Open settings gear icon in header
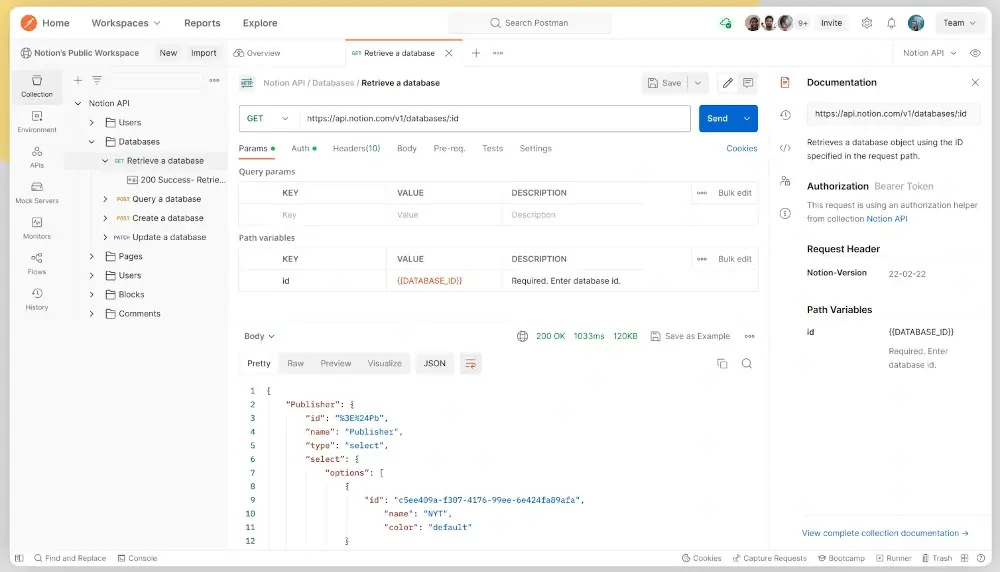This screenshot has height=572, width=1000. 867,23
